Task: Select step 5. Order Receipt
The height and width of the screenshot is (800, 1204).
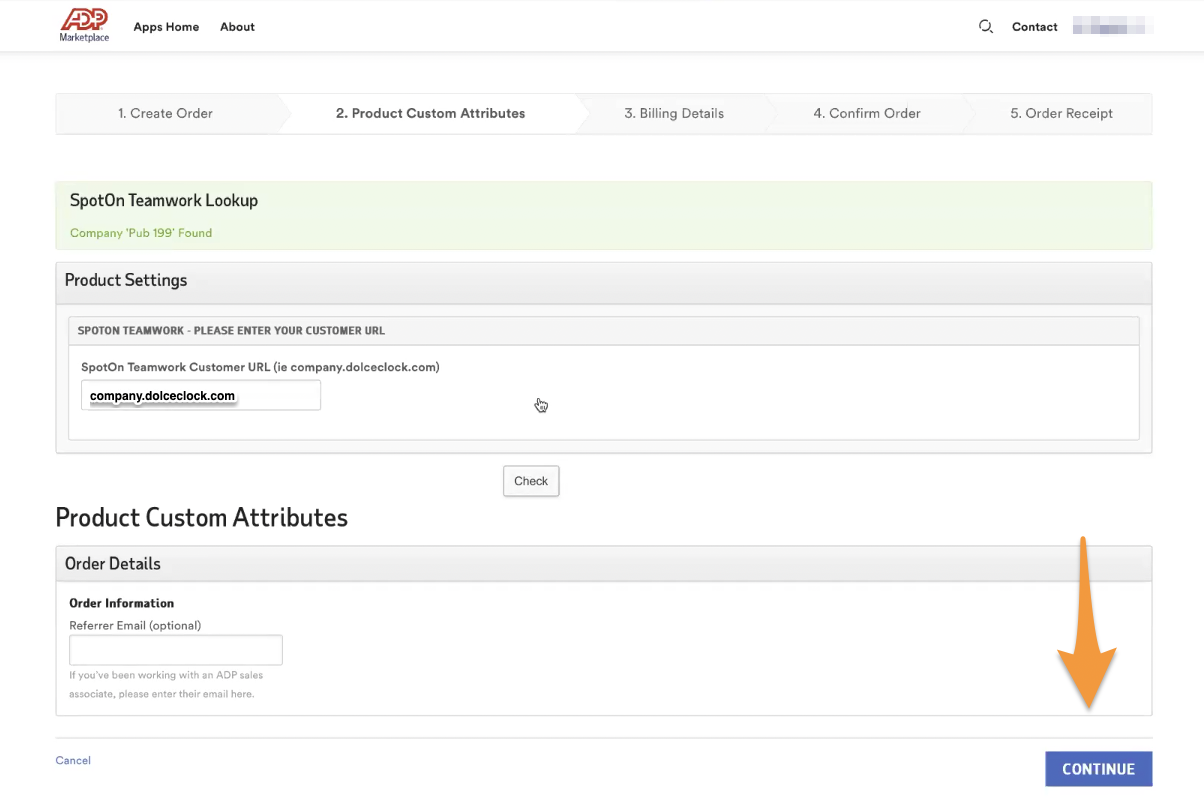Action: 1061,113
